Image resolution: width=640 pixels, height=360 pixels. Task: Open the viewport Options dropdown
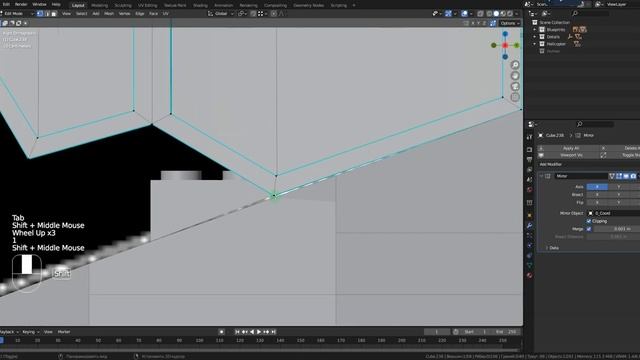pyautogui.click(x=510, y=23)
